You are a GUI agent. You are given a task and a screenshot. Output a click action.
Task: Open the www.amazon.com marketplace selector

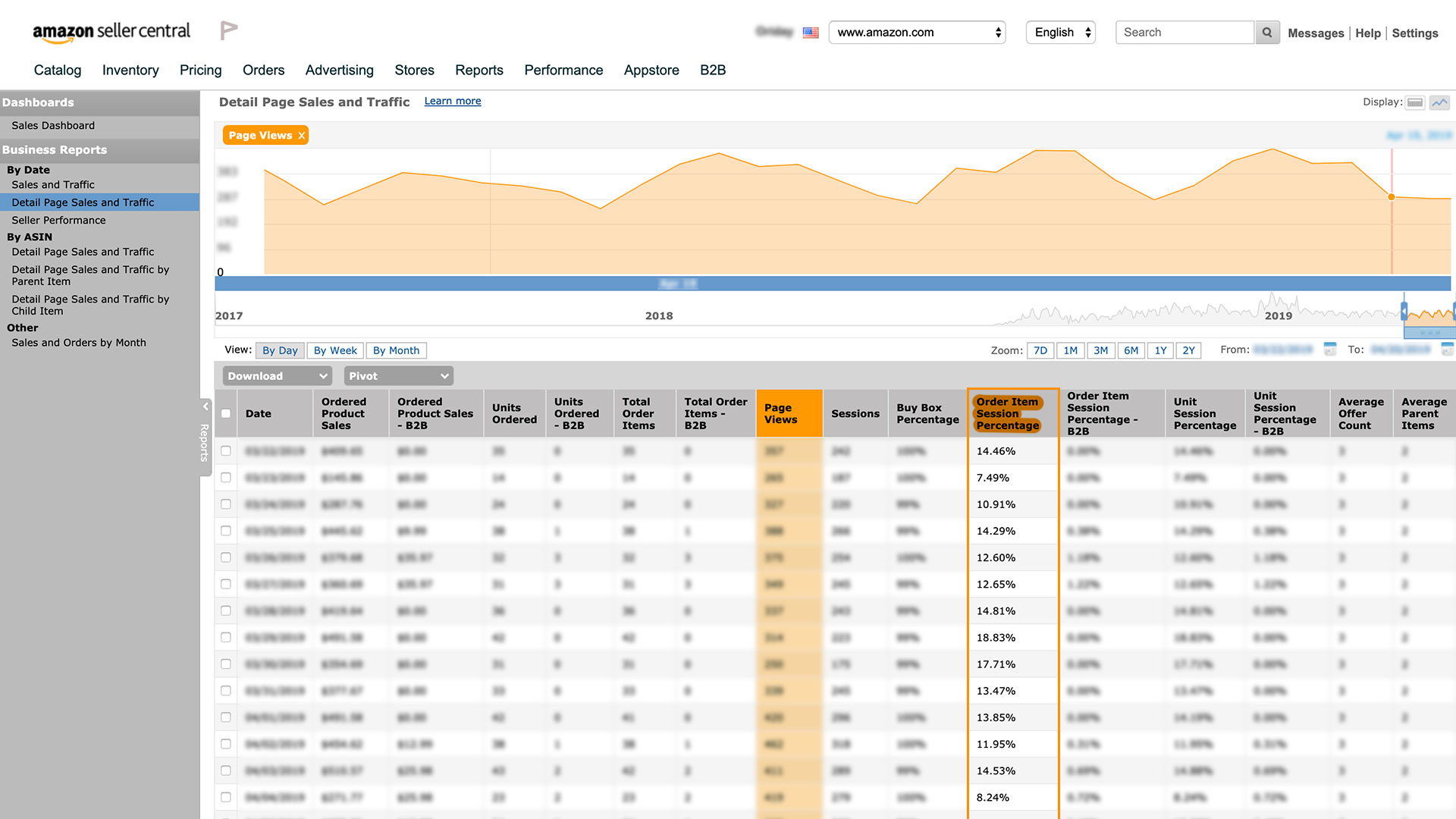tap(917, 33)
